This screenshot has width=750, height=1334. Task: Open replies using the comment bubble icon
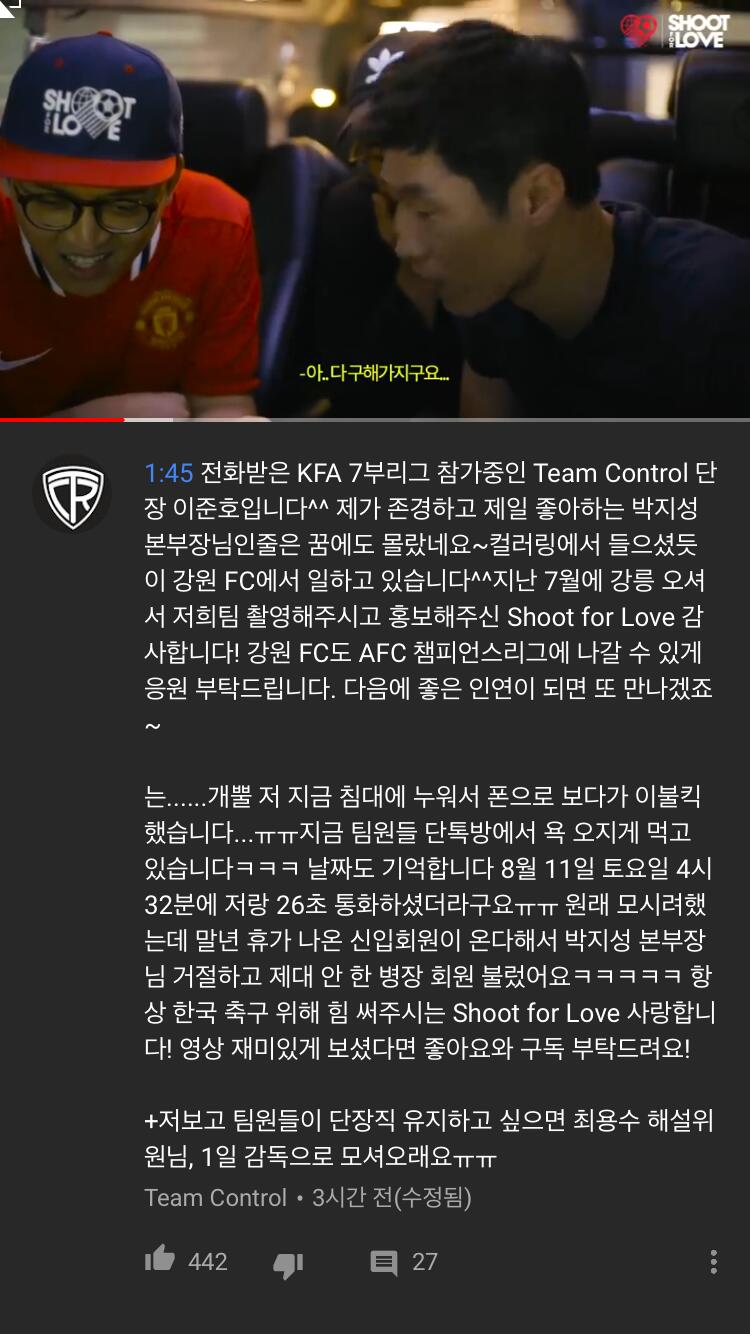click(x=384, y=1263)
